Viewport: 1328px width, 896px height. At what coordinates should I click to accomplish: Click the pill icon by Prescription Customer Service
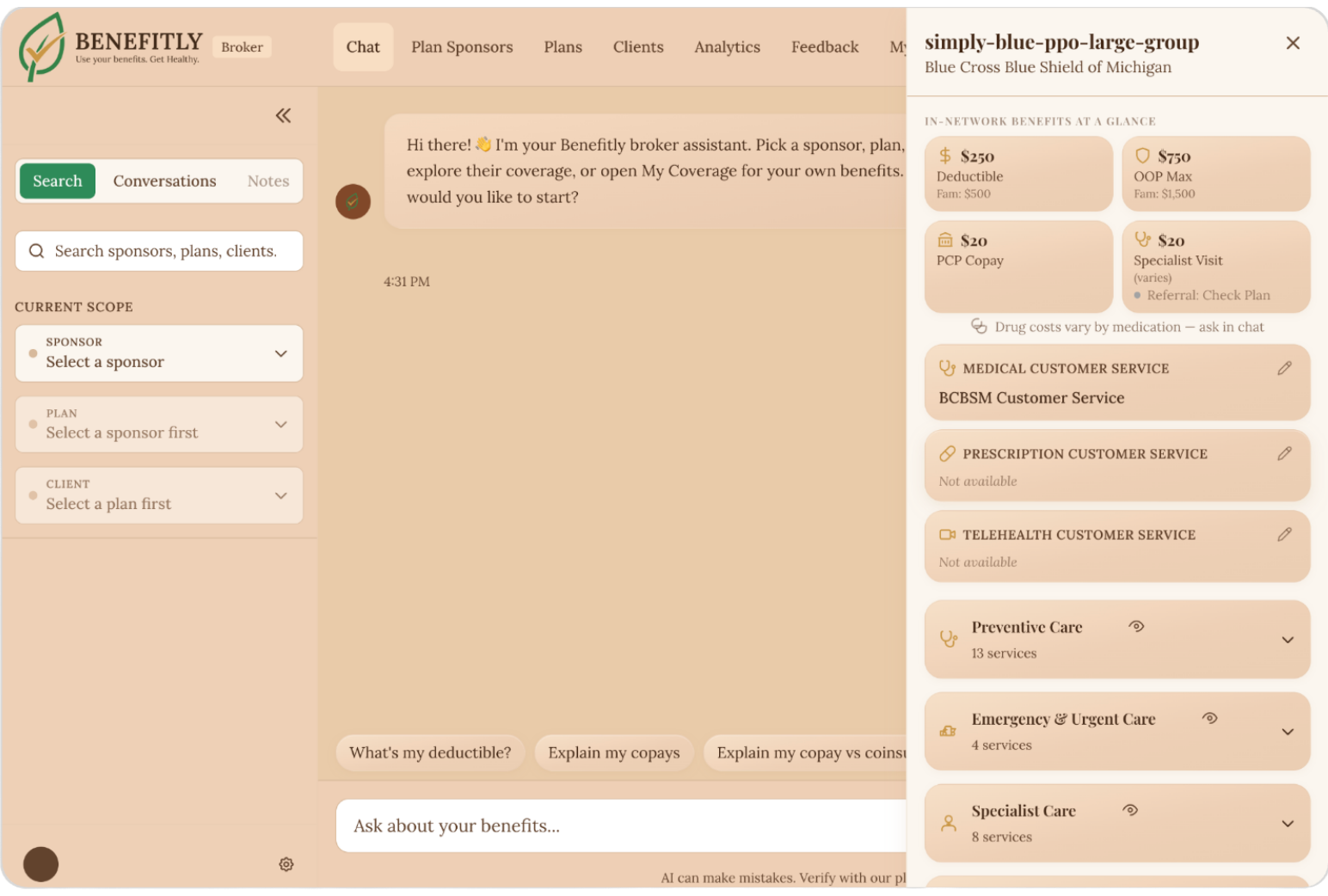[x=947, y=453]
